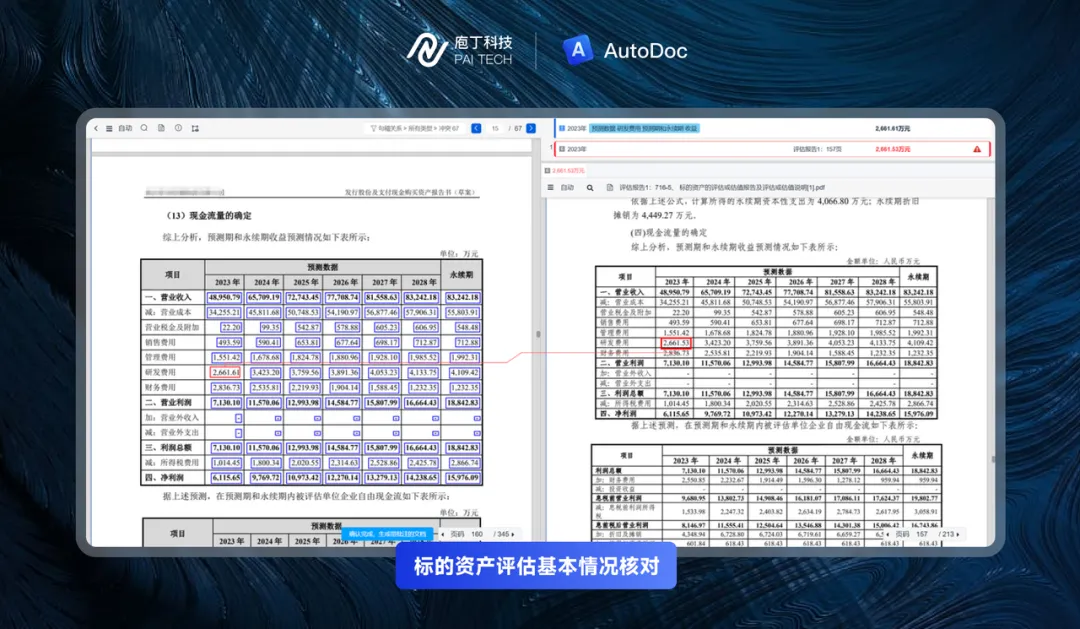This screenshot has height=629, width=1080.
Task: Click the right page number field showing 157
Action: (922, 534)
